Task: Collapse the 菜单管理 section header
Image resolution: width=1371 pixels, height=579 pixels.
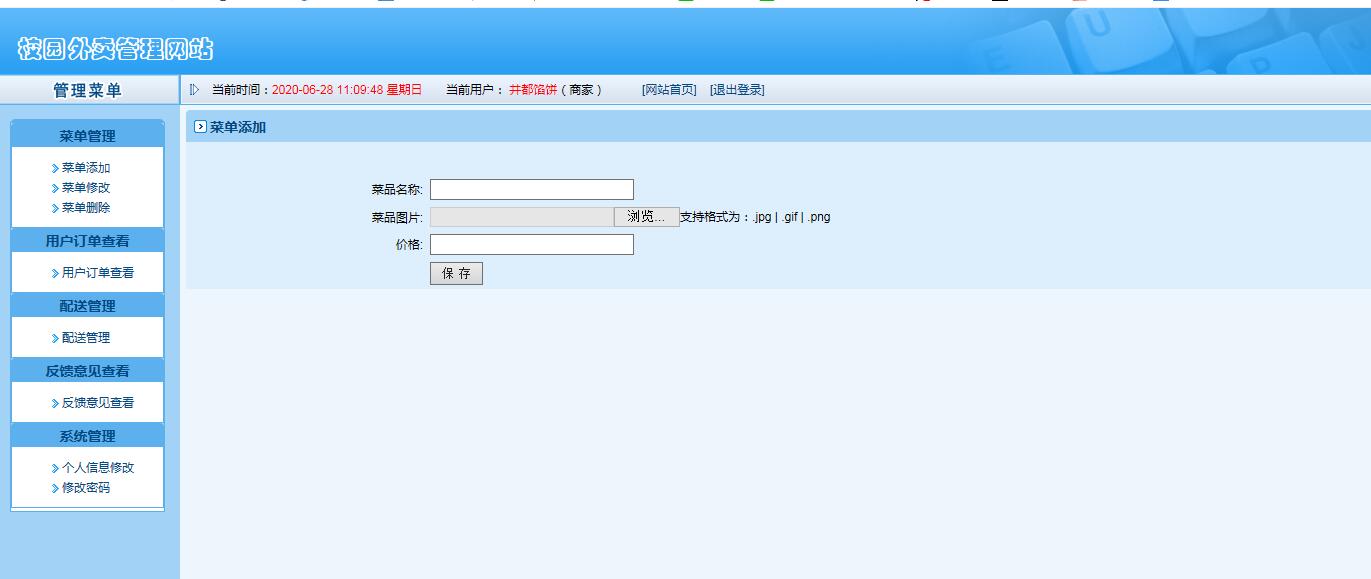Action: [87, 136]
